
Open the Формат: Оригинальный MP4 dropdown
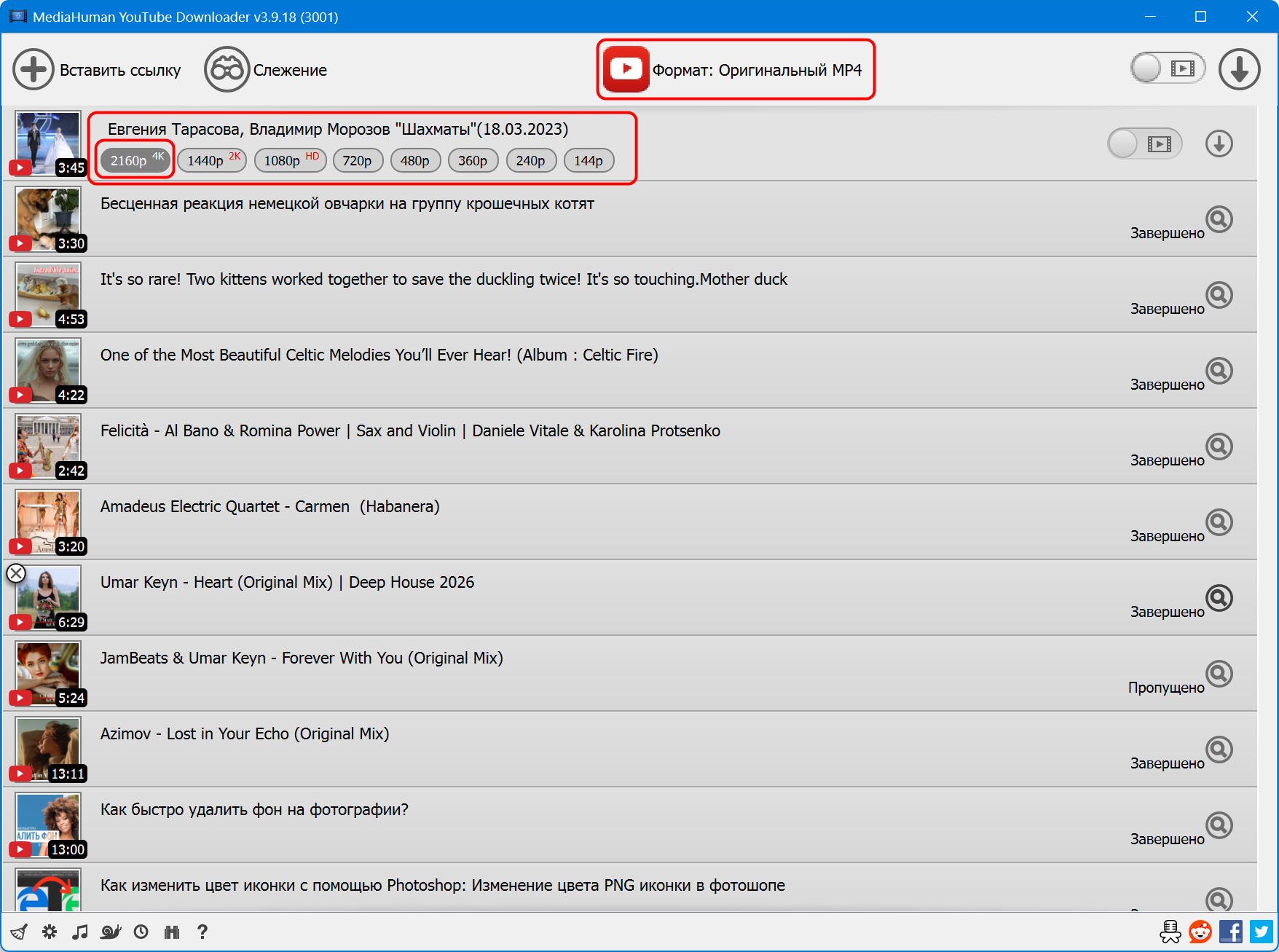coord(736,70)
